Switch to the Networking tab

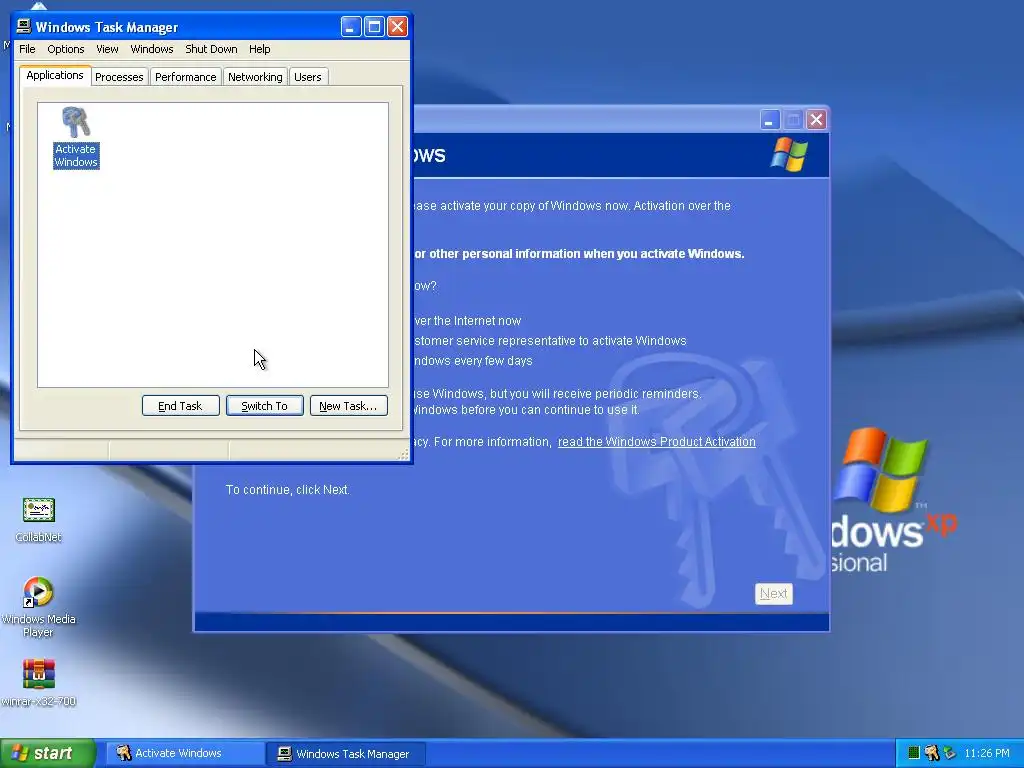[x=255, y=77]
